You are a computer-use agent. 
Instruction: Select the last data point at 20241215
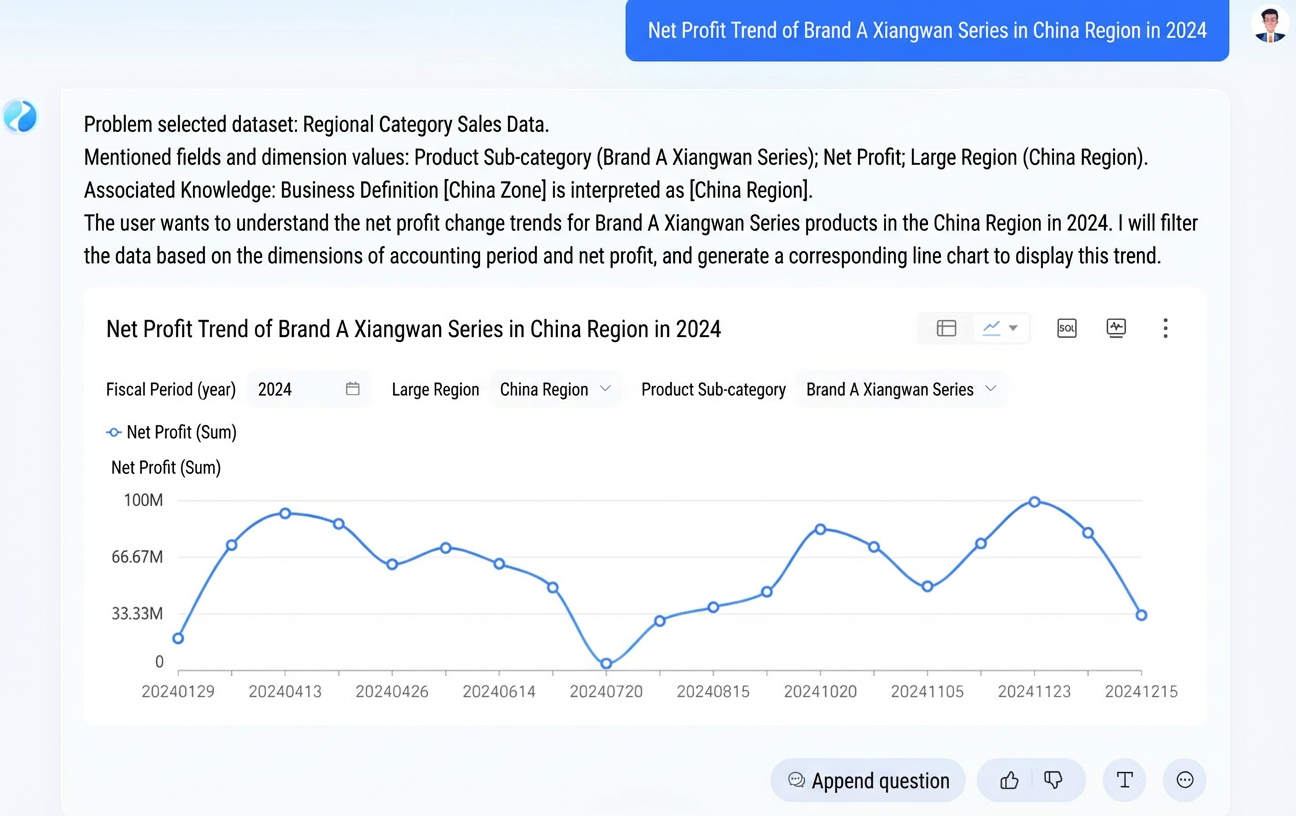point(1141,615)
